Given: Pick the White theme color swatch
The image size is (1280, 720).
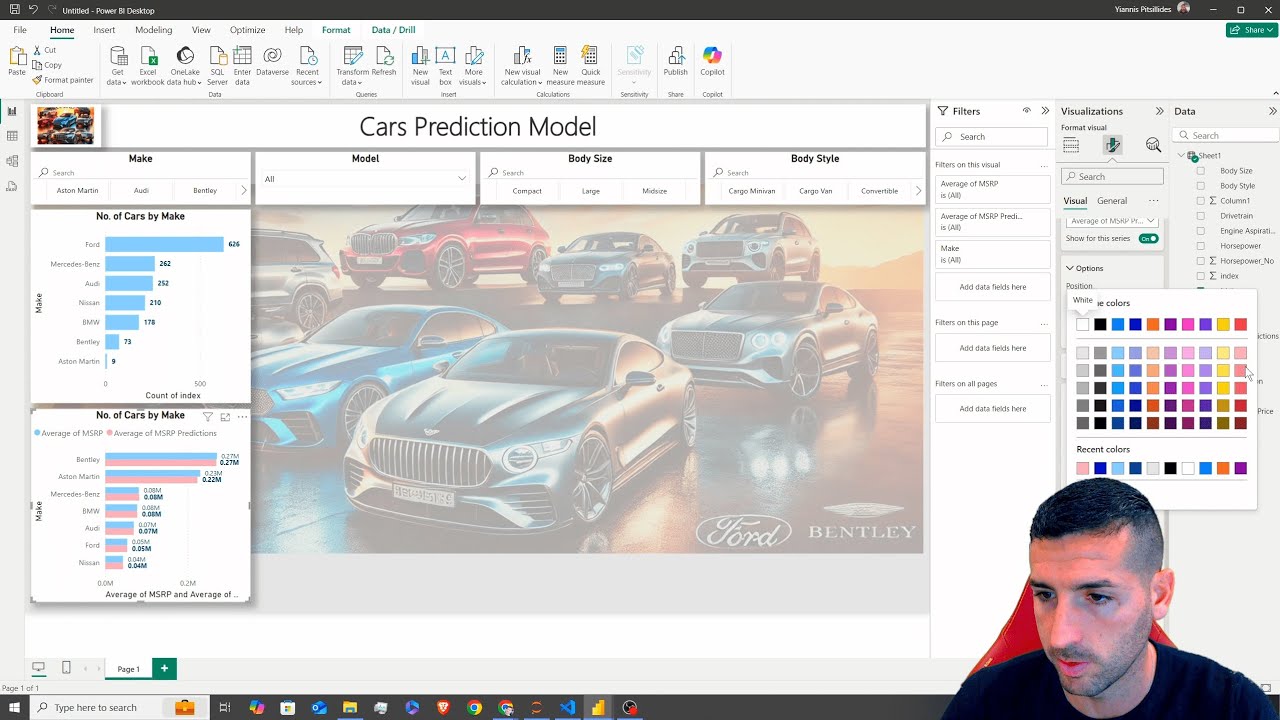Looking at the screenshot, I should coord(1082,324).
